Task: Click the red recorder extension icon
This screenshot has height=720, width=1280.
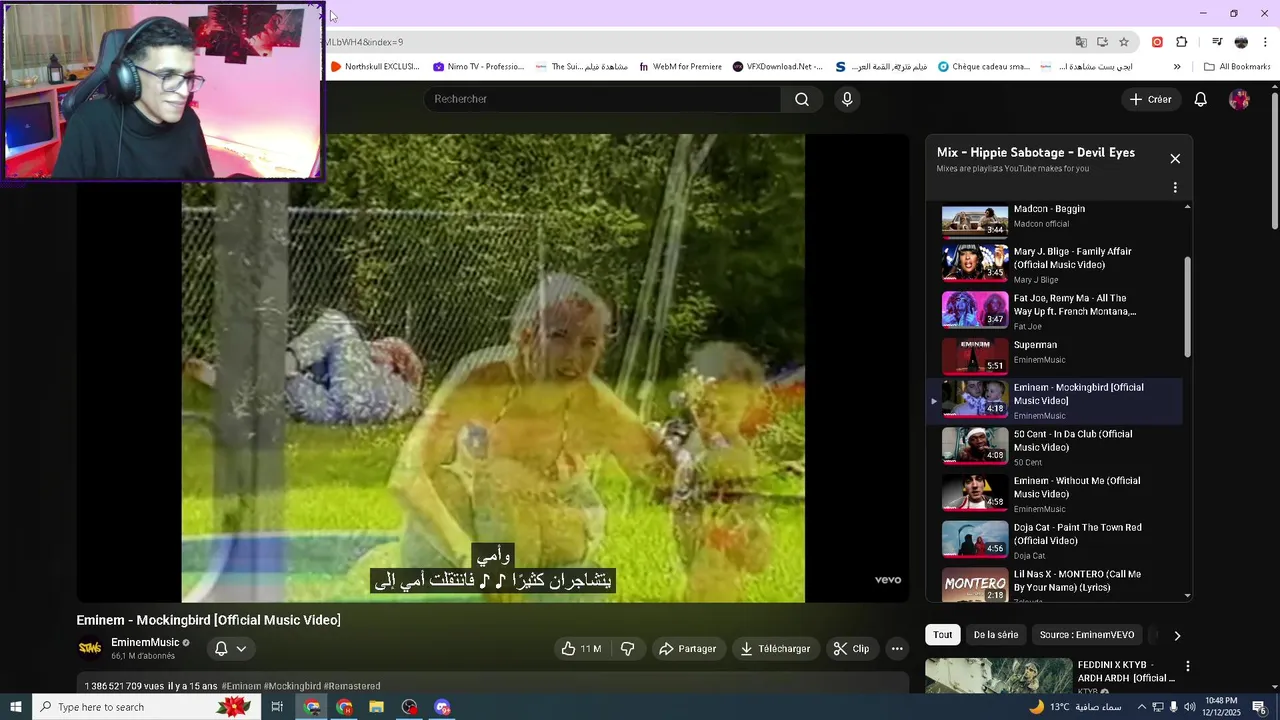Action: 1157,42
